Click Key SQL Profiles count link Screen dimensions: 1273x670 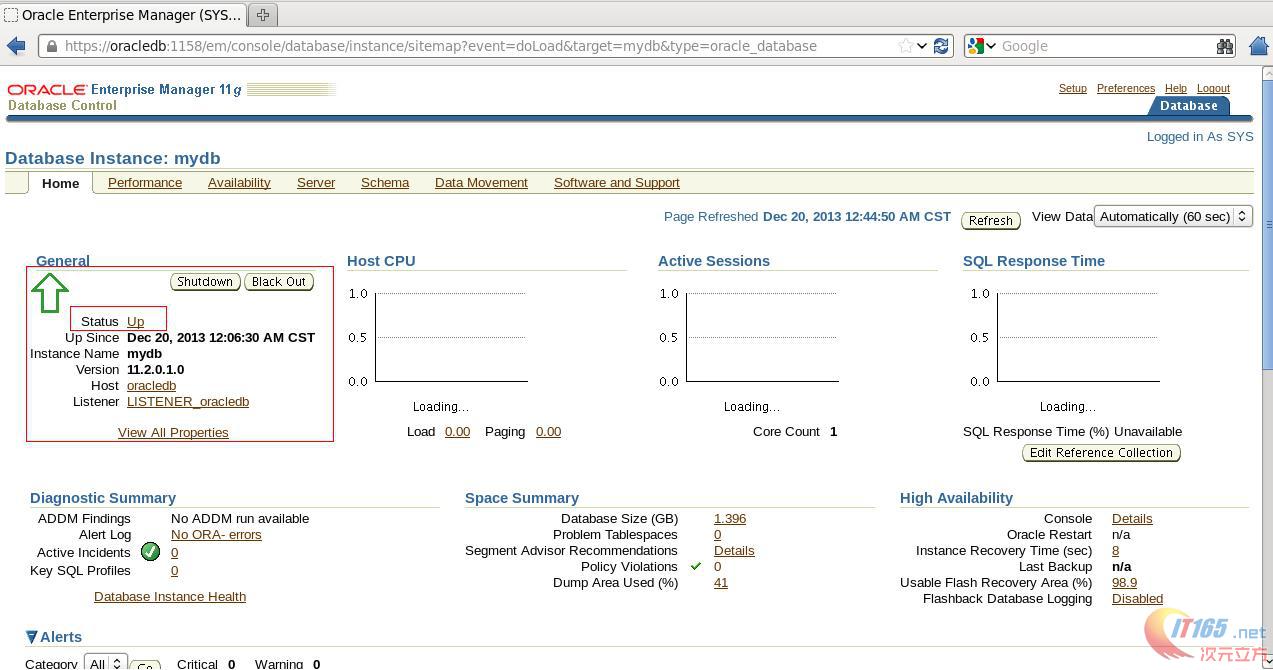tap(174, 570)
